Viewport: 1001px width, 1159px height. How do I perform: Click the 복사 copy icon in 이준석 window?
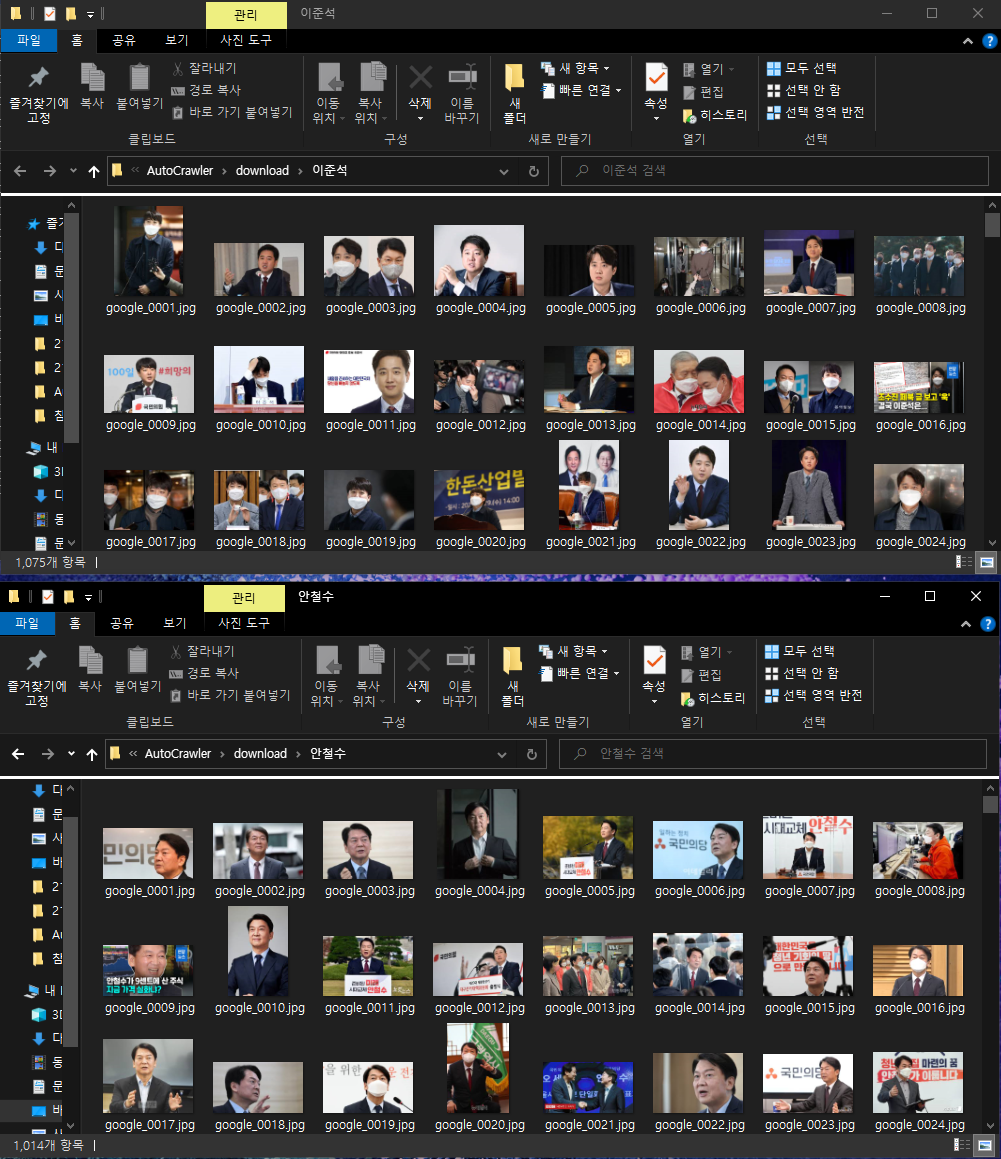[92, 87]
